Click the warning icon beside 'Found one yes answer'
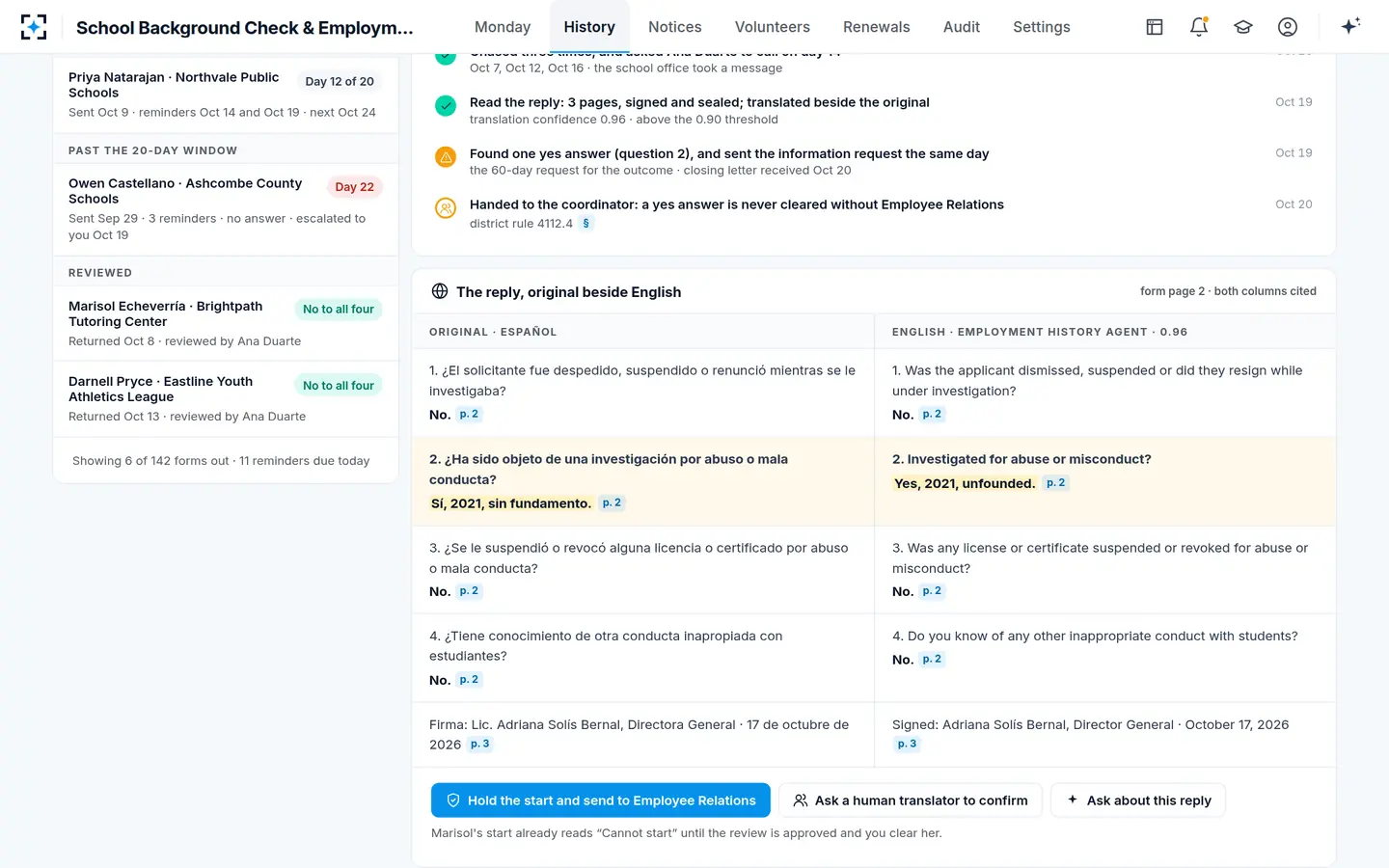Image resolution: width=1389 pixels, height=868 pixels. [x=446, y=156]
